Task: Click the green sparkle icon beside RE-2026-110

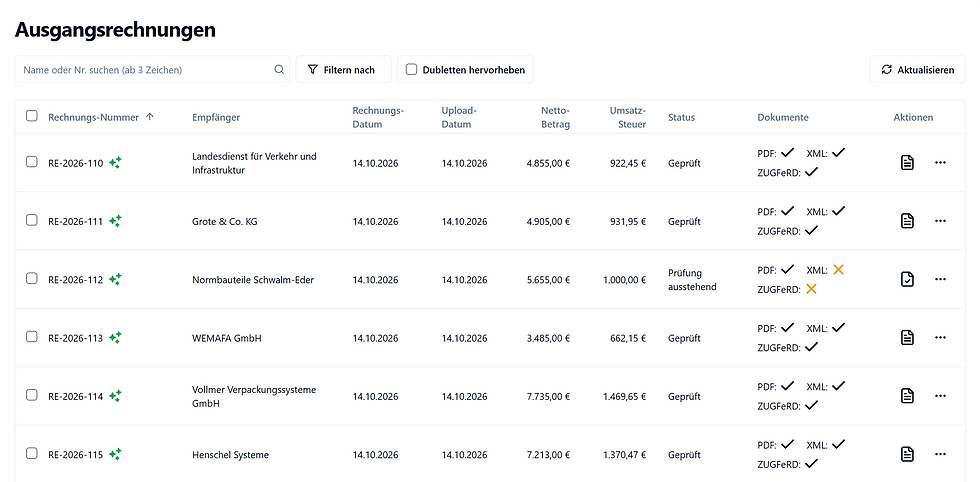Action: point(115,163)
